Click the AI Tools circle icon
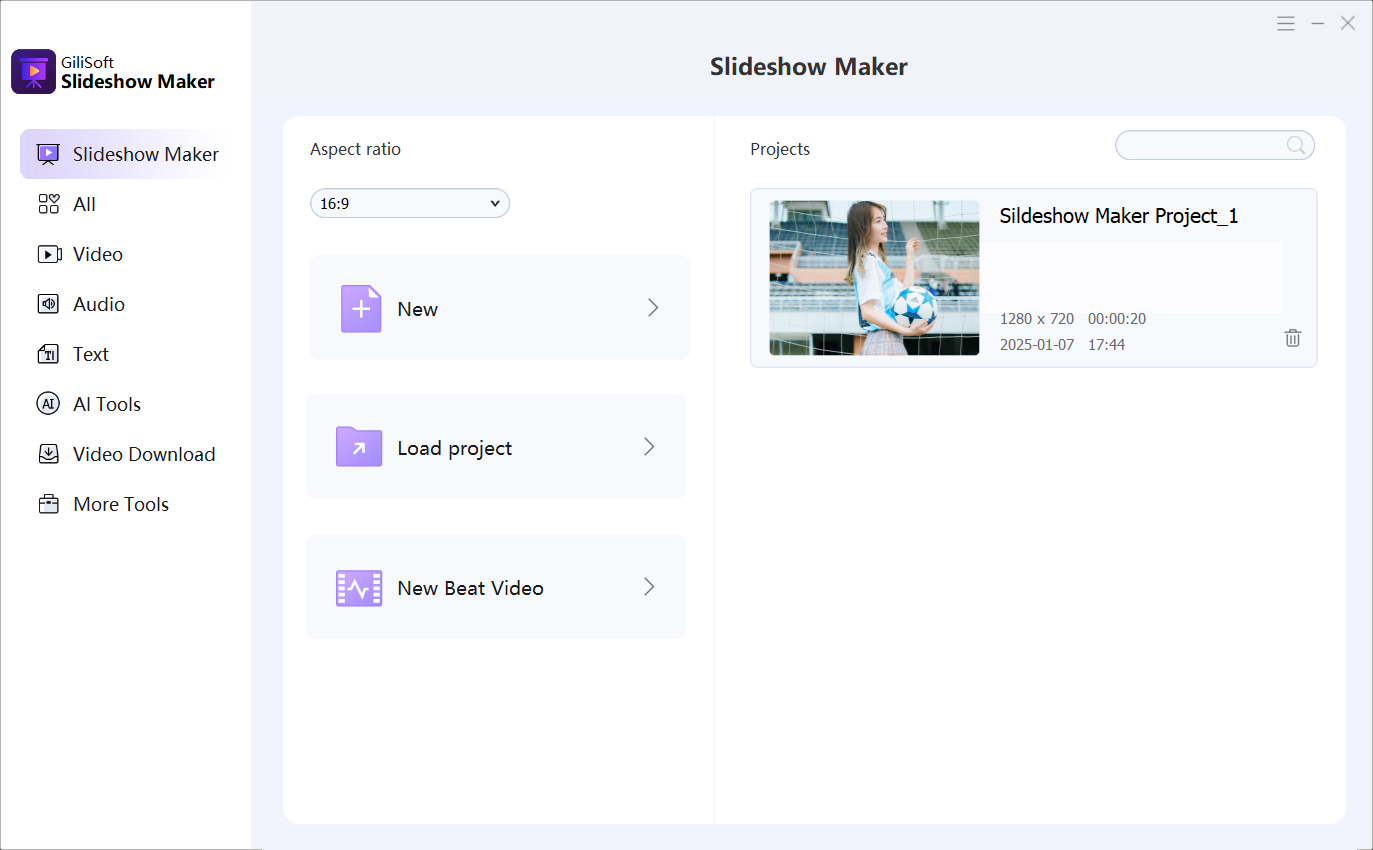This screenshot has height=850, width=1373. click(x=48, y=404)
